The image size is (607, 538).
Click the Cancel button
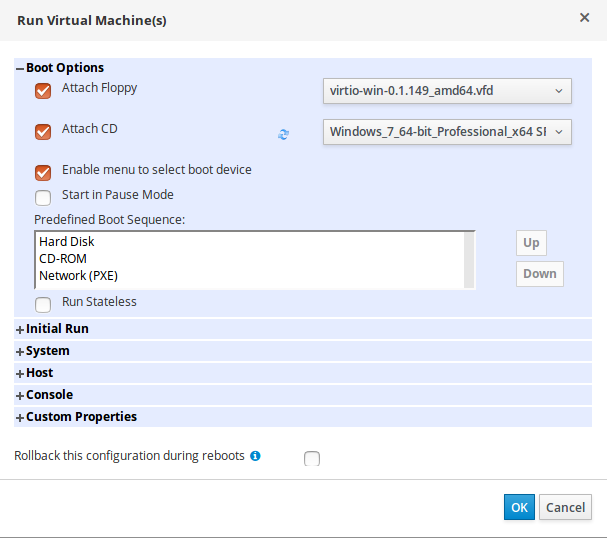pos(565,507)
